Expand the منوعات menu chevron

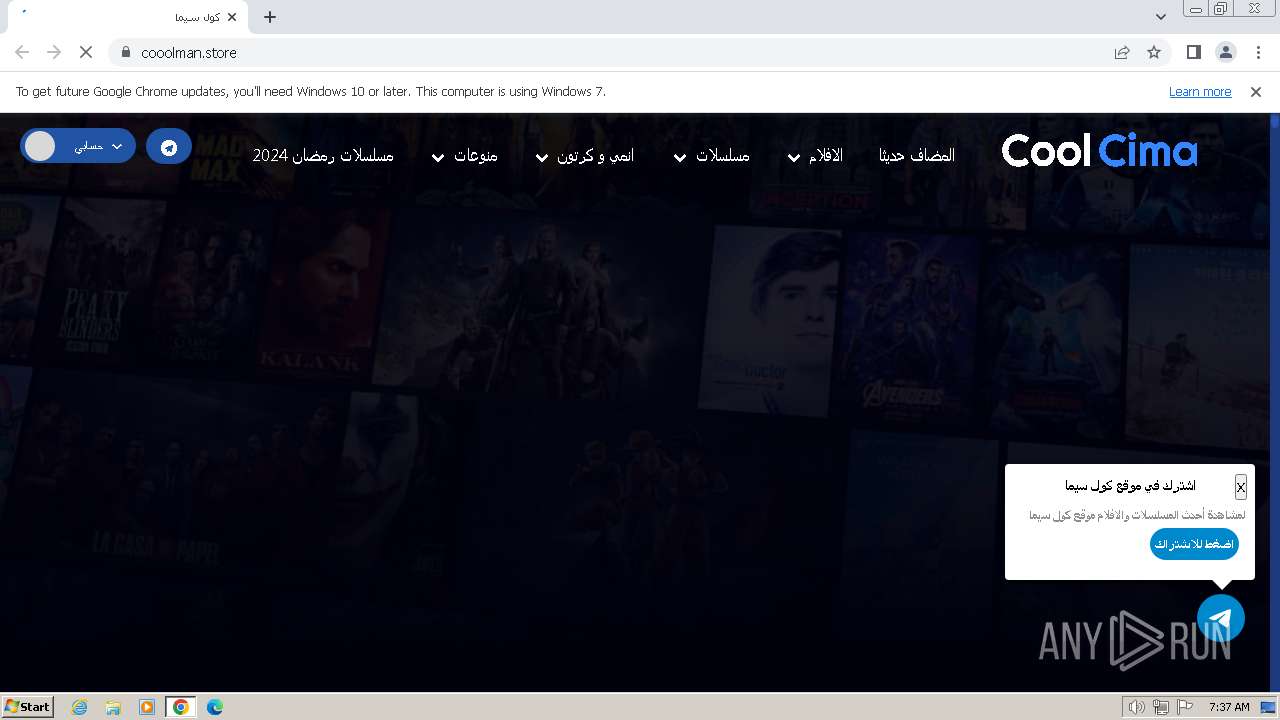(438, 157)
